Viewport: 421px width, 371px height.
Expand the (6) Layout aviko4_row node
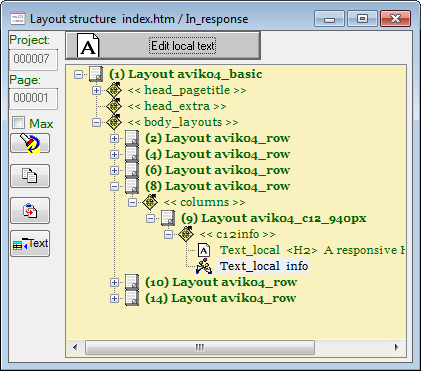pos(114,170)
